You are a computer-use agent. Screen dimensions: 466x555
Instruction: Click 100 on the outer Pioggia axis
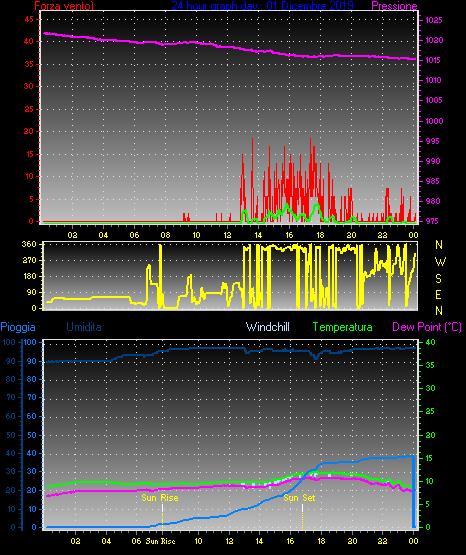click(x=9, y=342)
